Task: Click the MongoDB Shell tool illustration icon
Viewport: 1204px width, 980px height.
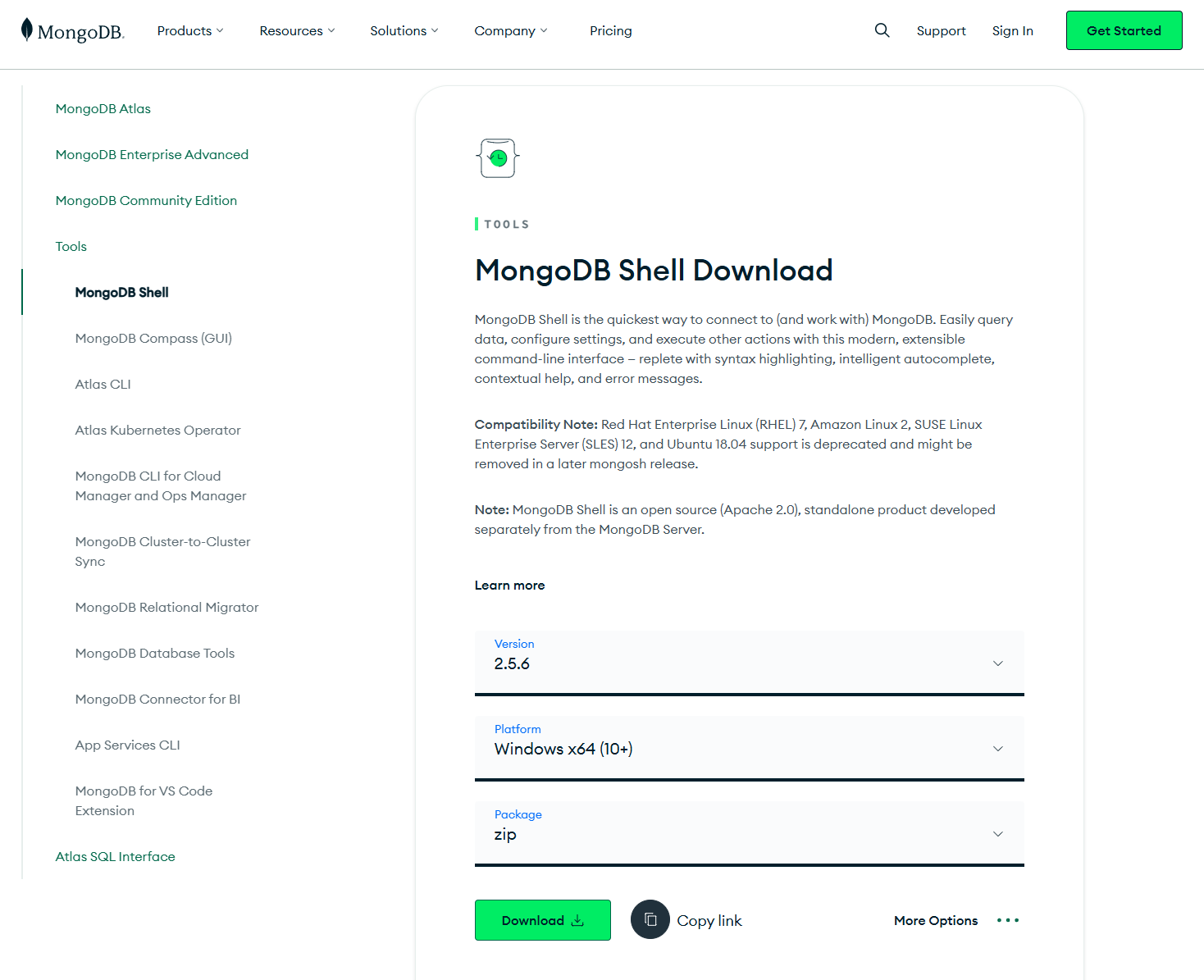Action: point(498,158)
